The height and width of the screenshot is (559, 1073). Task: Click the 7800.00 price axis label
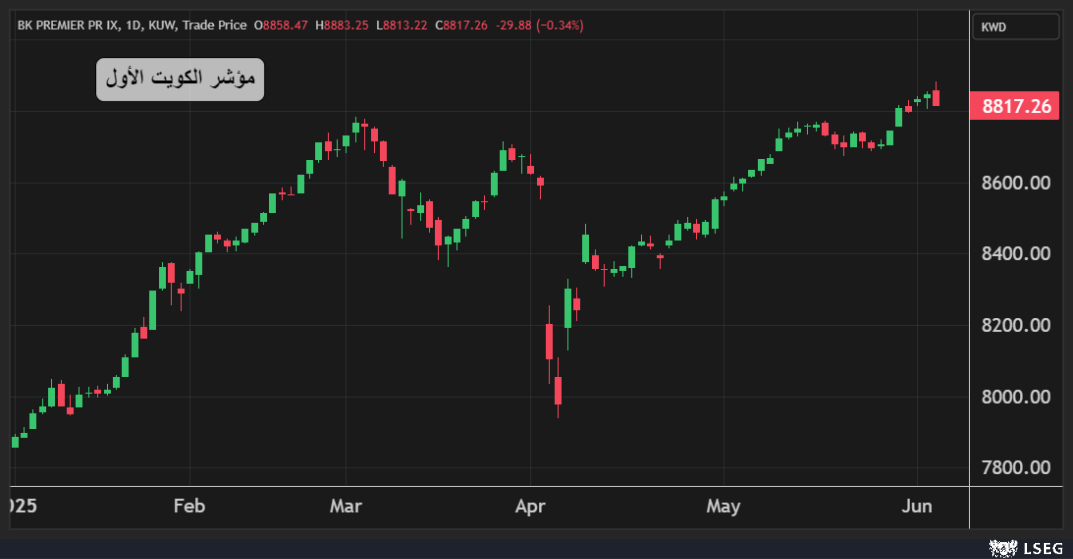[x=1015, y=468]
